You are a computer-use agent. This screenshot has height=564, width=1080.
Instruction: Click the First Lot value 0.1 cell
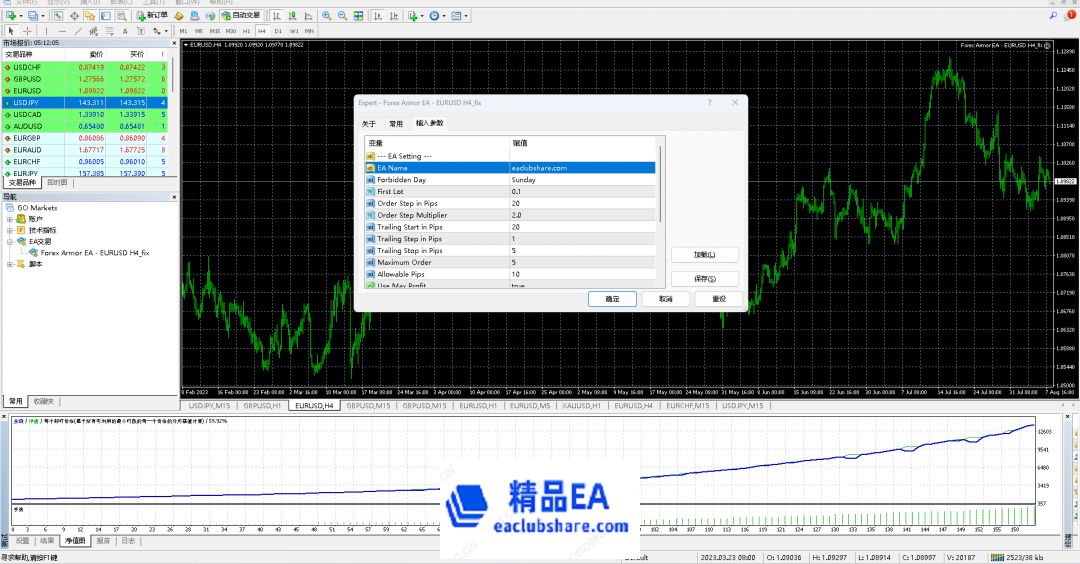[583, 191]
